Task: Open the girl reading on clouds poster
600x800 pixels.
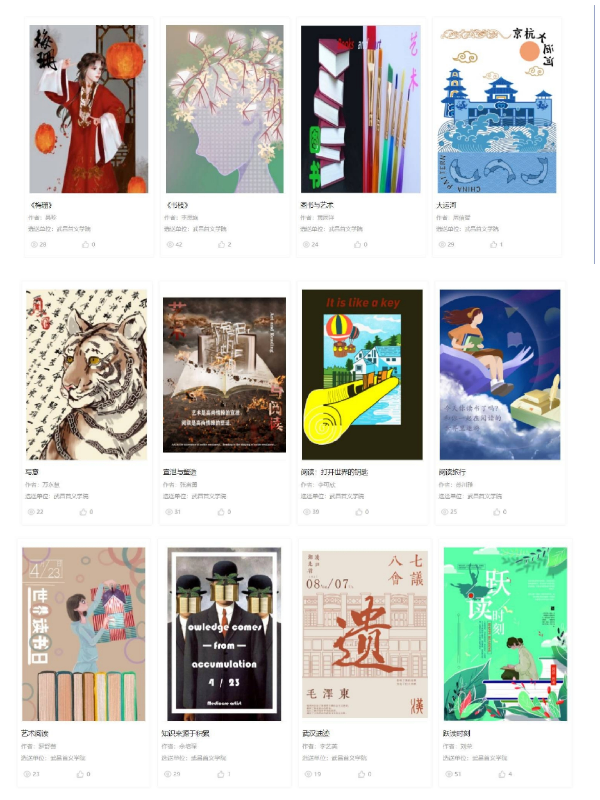Action: [500, 374]
